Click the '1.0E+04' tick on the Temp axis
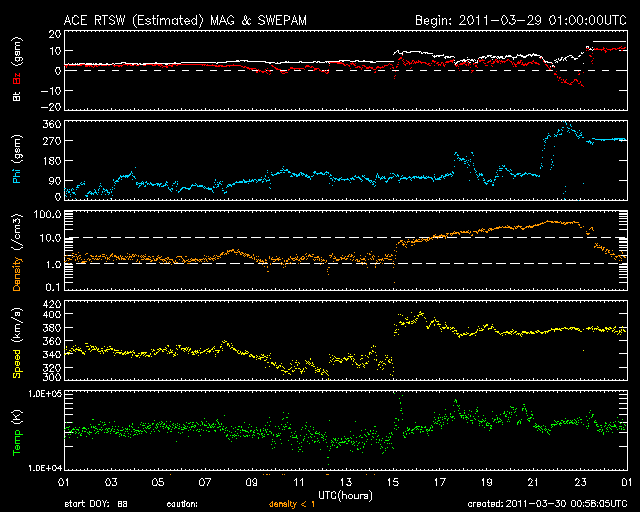 pyautogui.click(x=45, y=468)
